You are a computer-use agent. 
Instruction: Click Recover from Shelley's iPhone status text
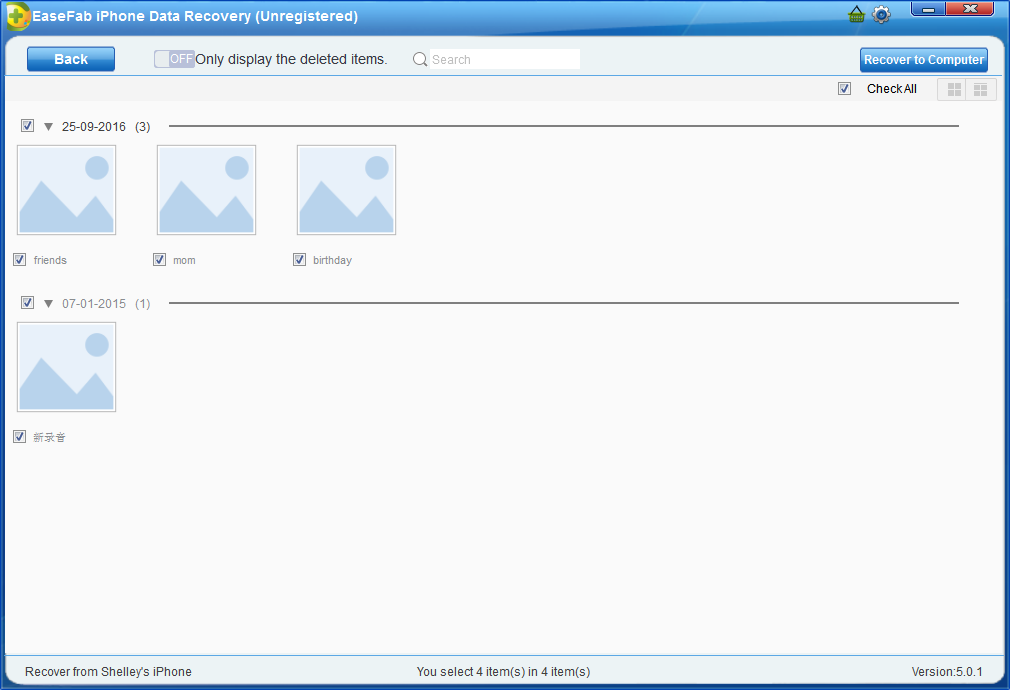click(108, 672)
